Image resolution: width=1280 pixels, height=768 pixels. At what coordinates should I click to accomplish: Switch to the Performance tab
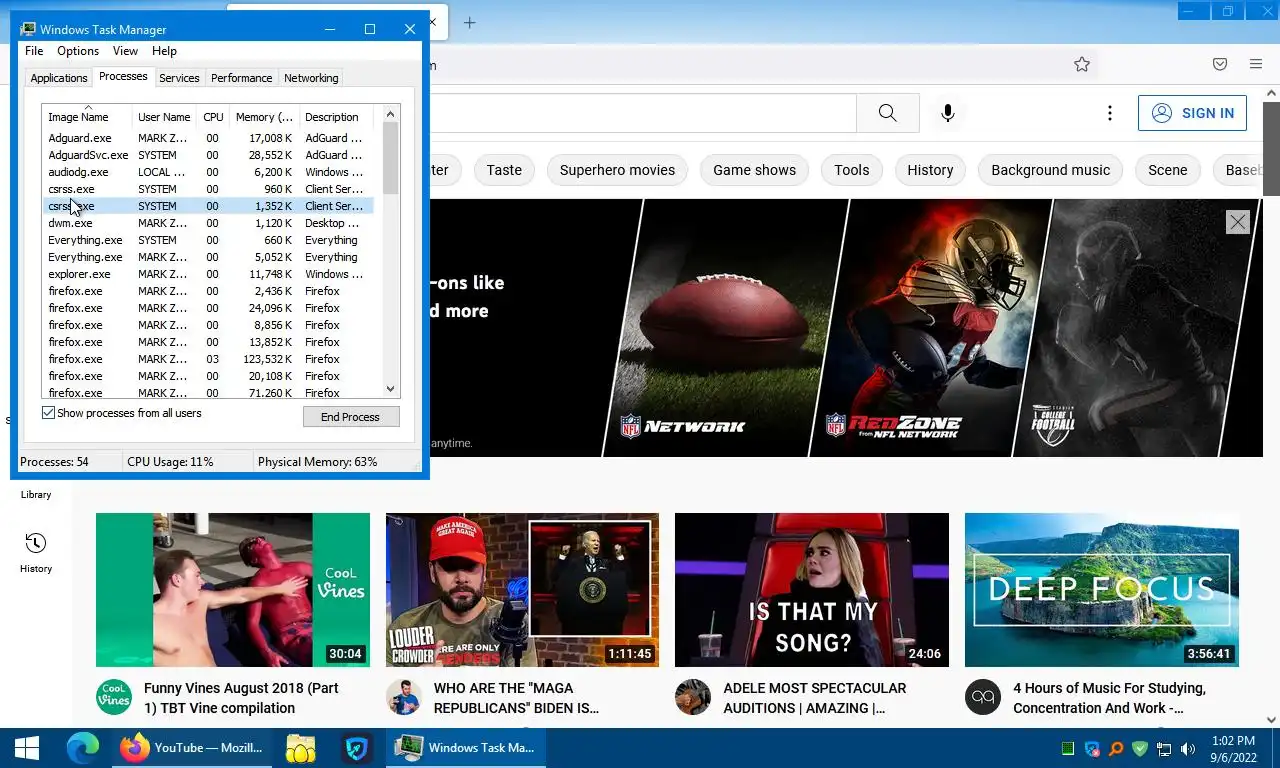click(241, 78)
